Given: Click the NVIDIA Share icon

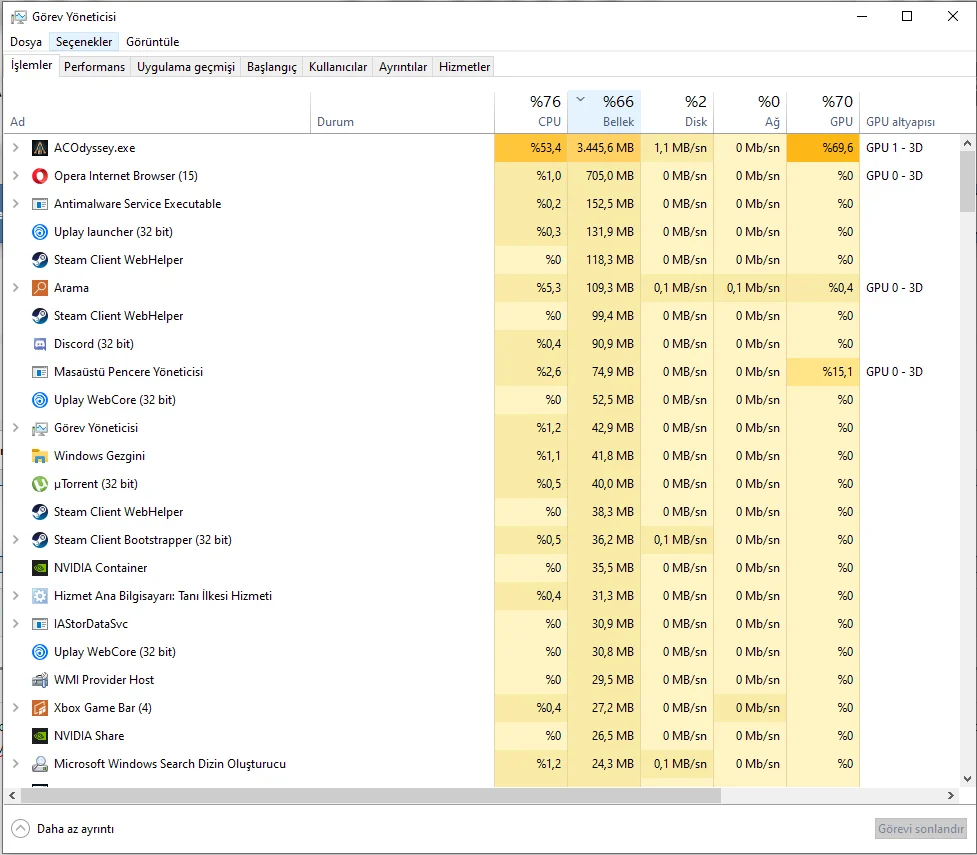Looking at the screenshot, I should tap(40, 736).
